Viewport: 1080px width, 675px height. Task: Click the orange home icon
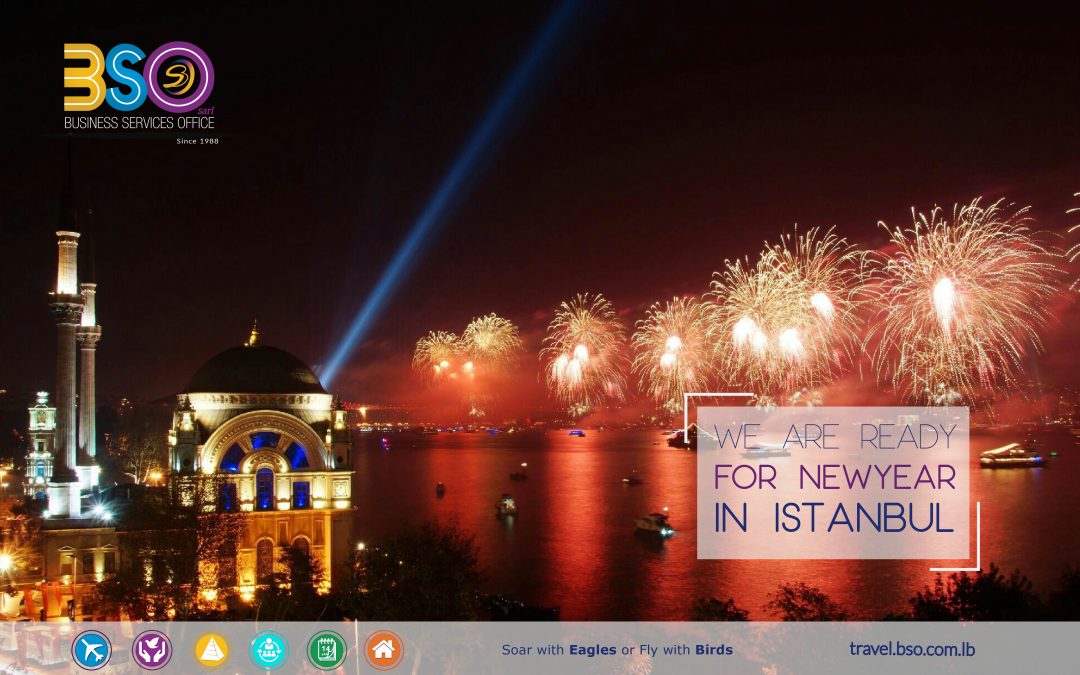(384, 650)
